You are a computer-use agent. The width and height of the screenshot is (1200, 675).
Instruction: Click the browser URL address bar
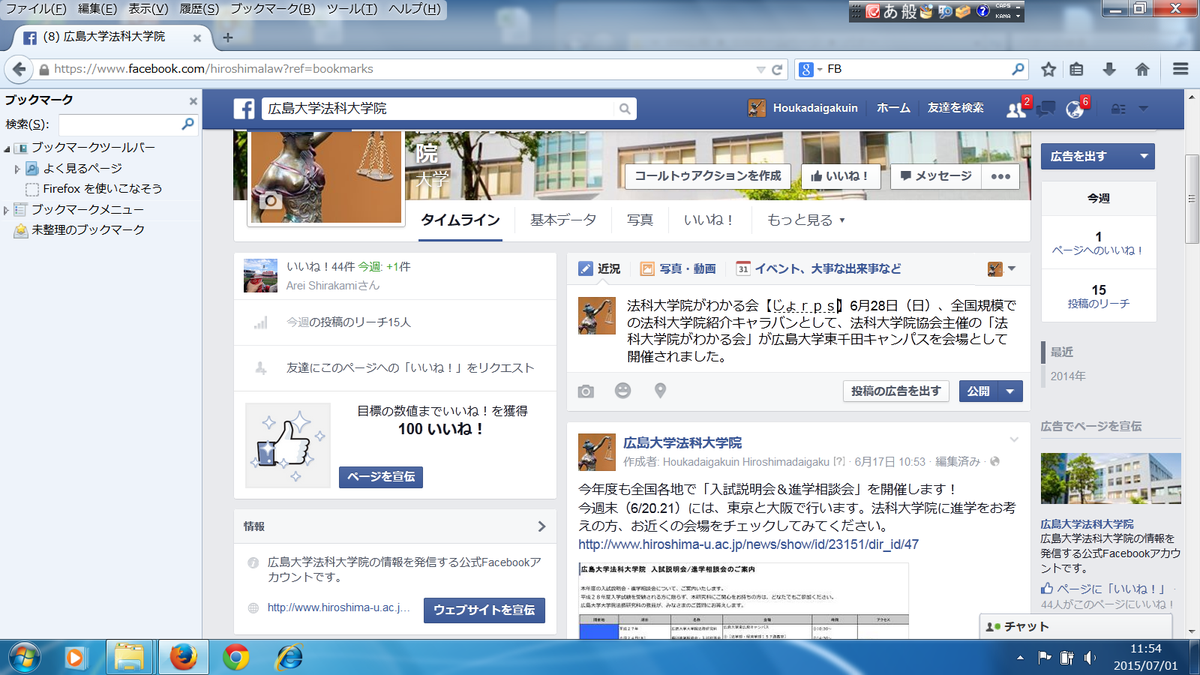[400, 69]
